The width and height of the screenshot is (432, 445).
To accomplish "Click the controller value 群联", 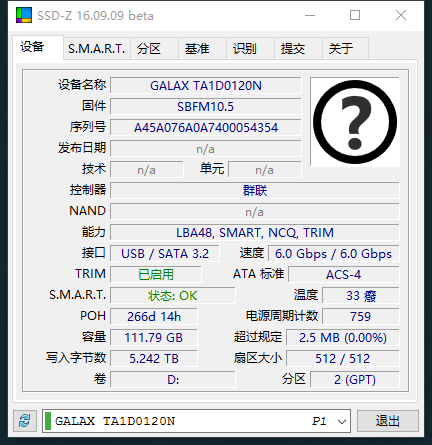I will 255,191.
